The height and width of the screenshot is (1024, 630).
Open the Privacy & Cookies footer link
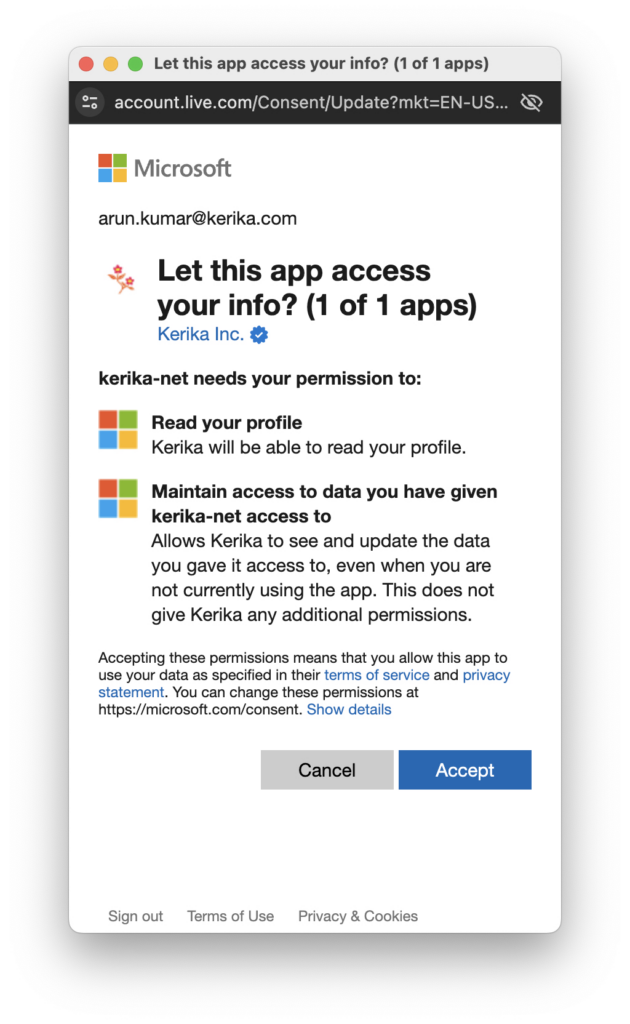coord(358,916)
